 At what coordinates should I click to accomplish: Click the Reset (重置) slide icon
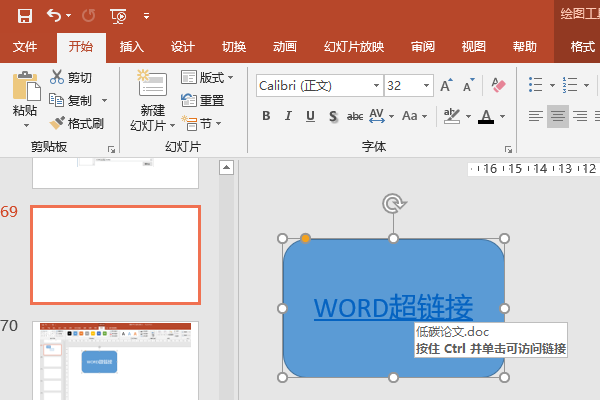(x=203, y=100)
